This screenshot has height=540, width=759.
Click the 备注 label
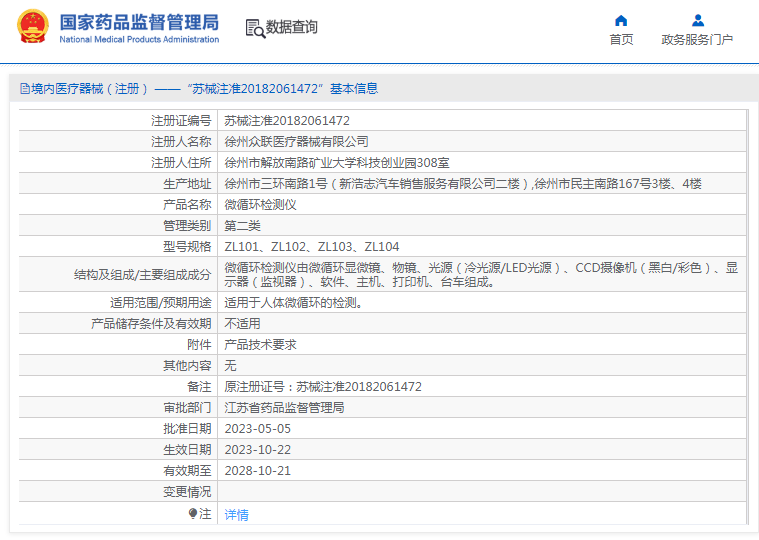[199, 387]
